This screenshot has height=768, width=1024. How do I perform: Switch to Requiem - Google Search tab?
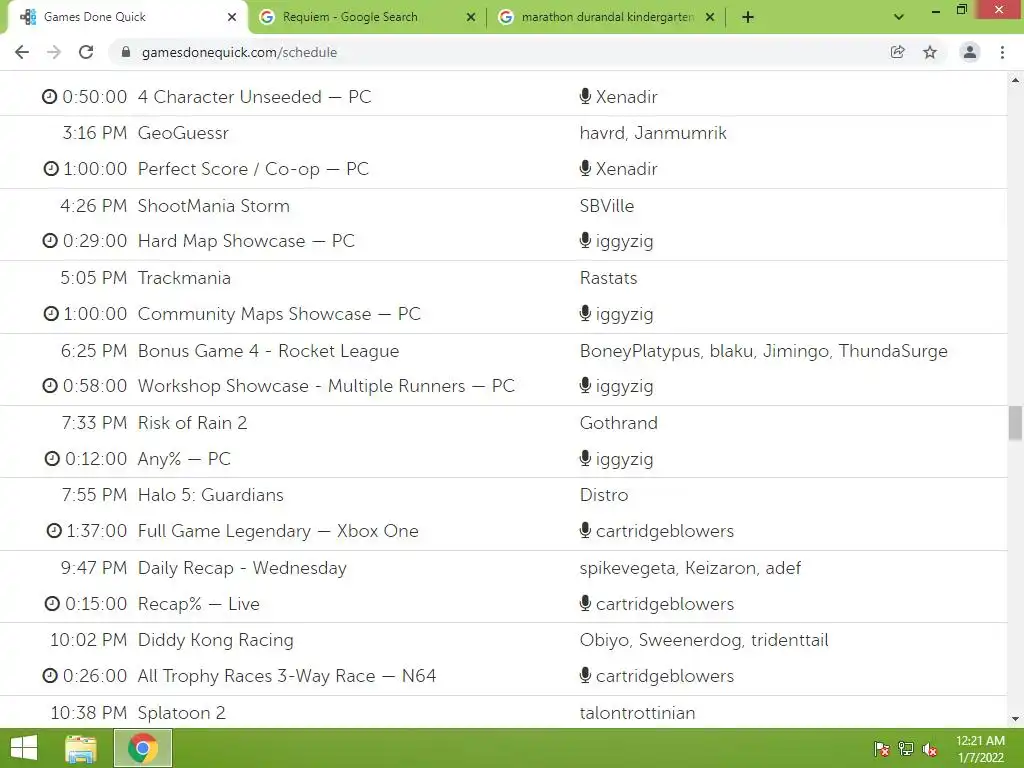coord(368,17)
